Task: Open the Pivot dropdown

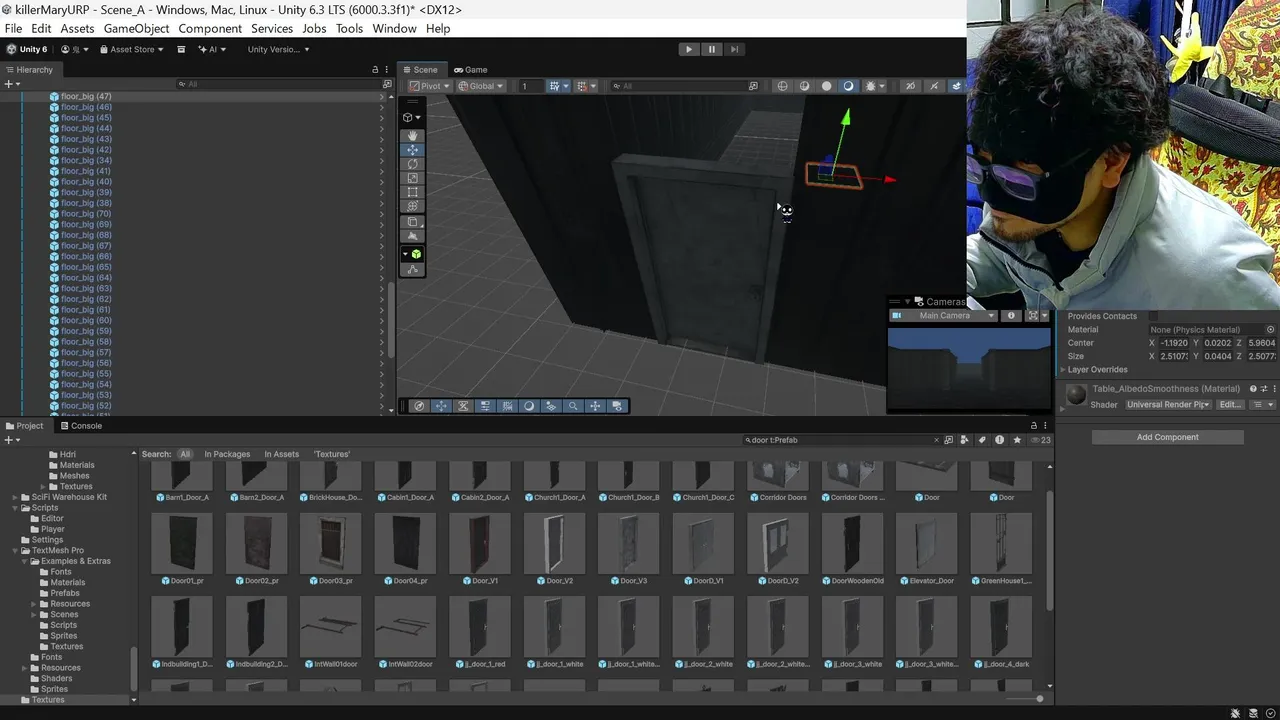Action: pos(428,86)
